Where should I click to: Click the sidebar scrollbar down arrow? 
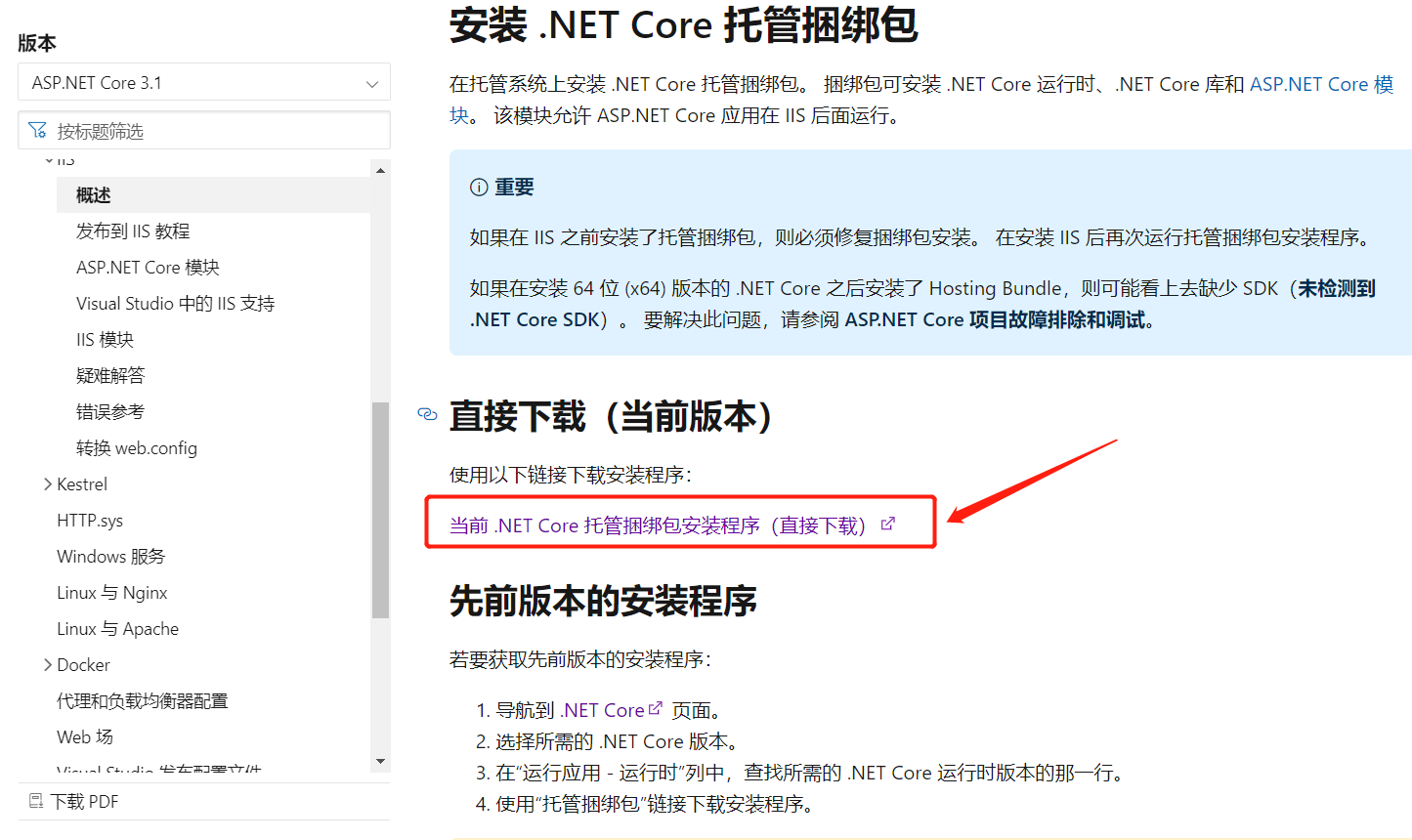click(x=379, y=761)
